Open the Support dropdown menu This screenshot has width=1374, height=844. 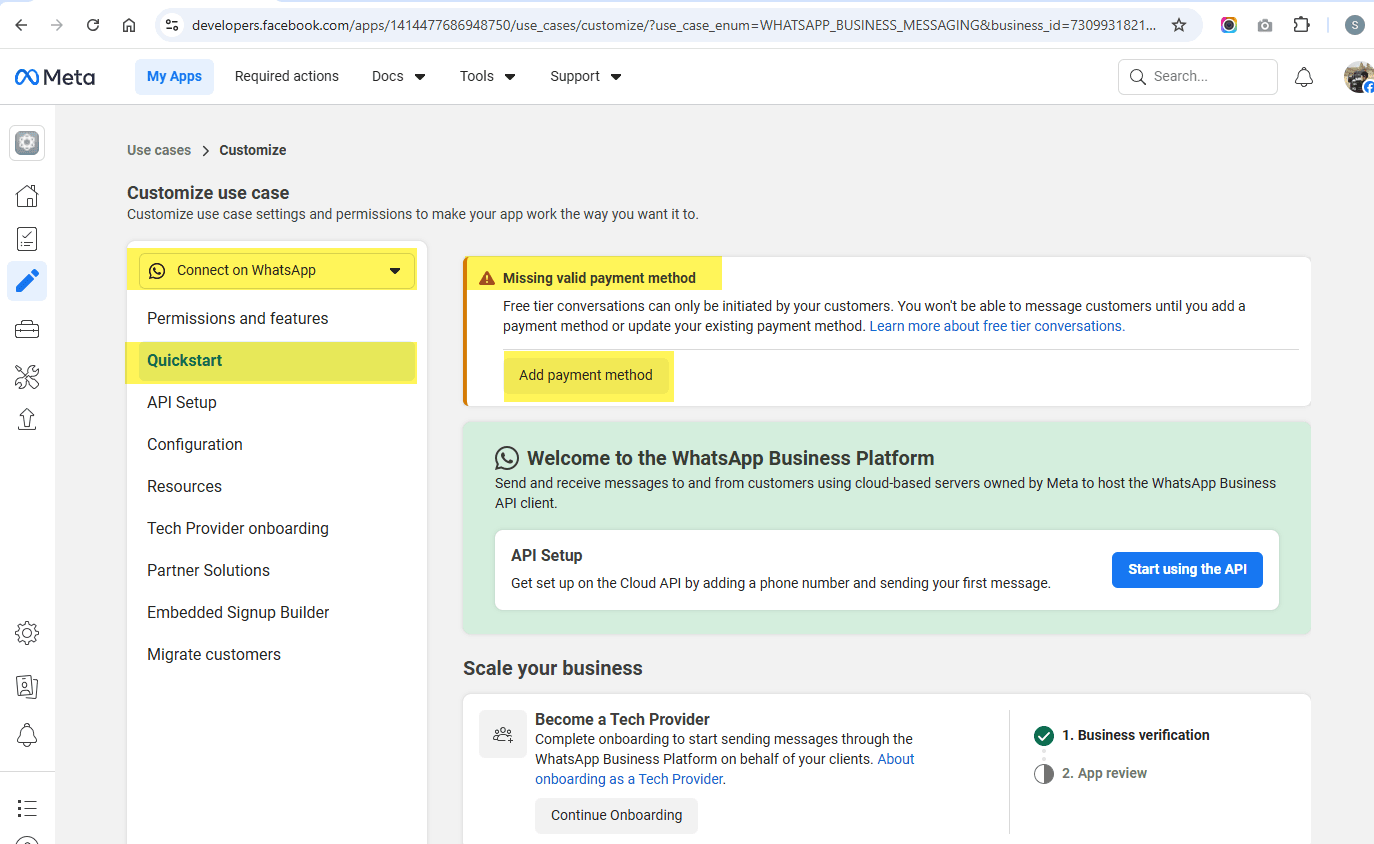[585, 76]
